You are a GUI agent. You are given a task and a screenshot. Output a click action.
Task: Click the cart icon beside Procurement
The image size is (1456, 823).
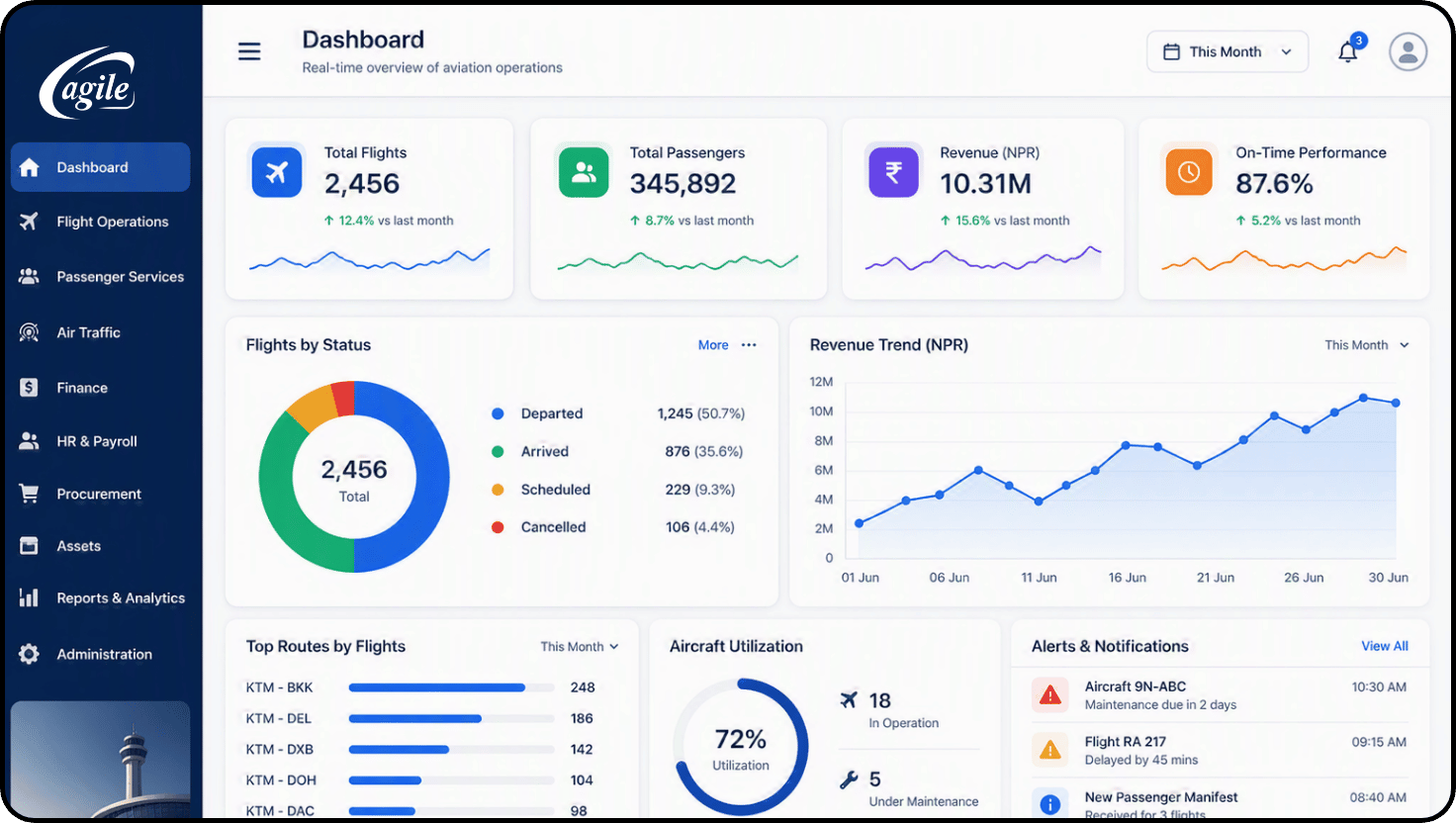pos(30,494)
